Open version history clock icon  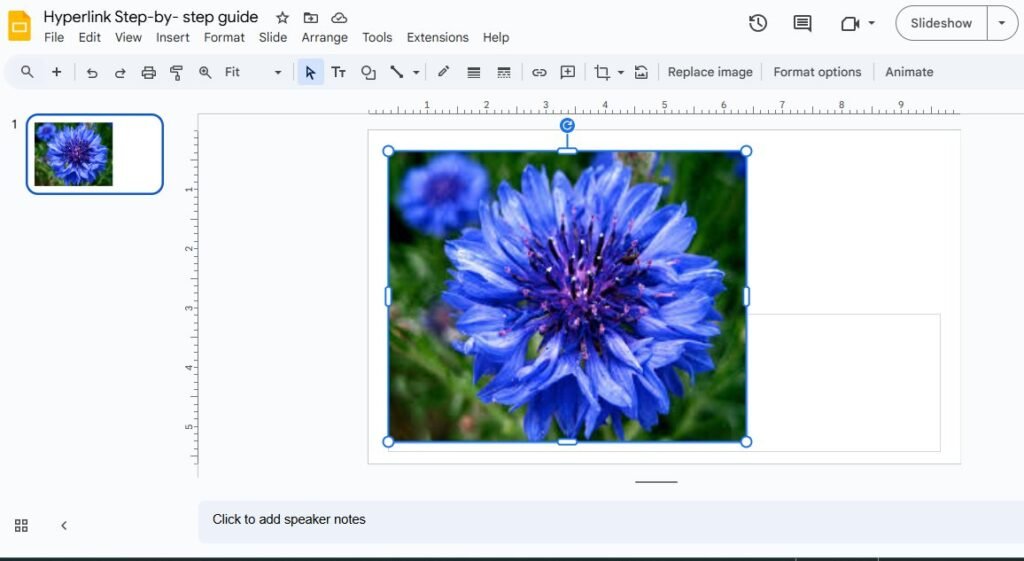[758, 24]
